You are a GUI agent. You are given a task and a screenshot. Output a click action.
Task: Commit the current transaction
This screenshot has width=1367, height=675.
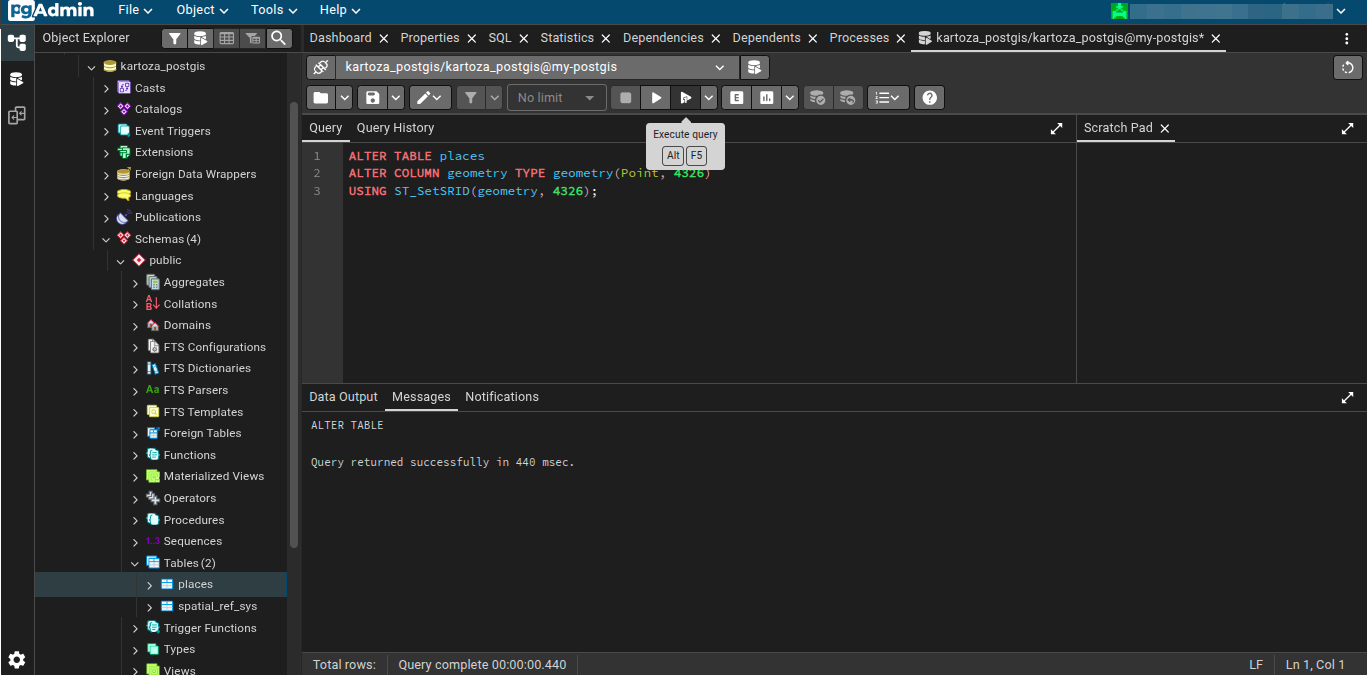point(817,97)
